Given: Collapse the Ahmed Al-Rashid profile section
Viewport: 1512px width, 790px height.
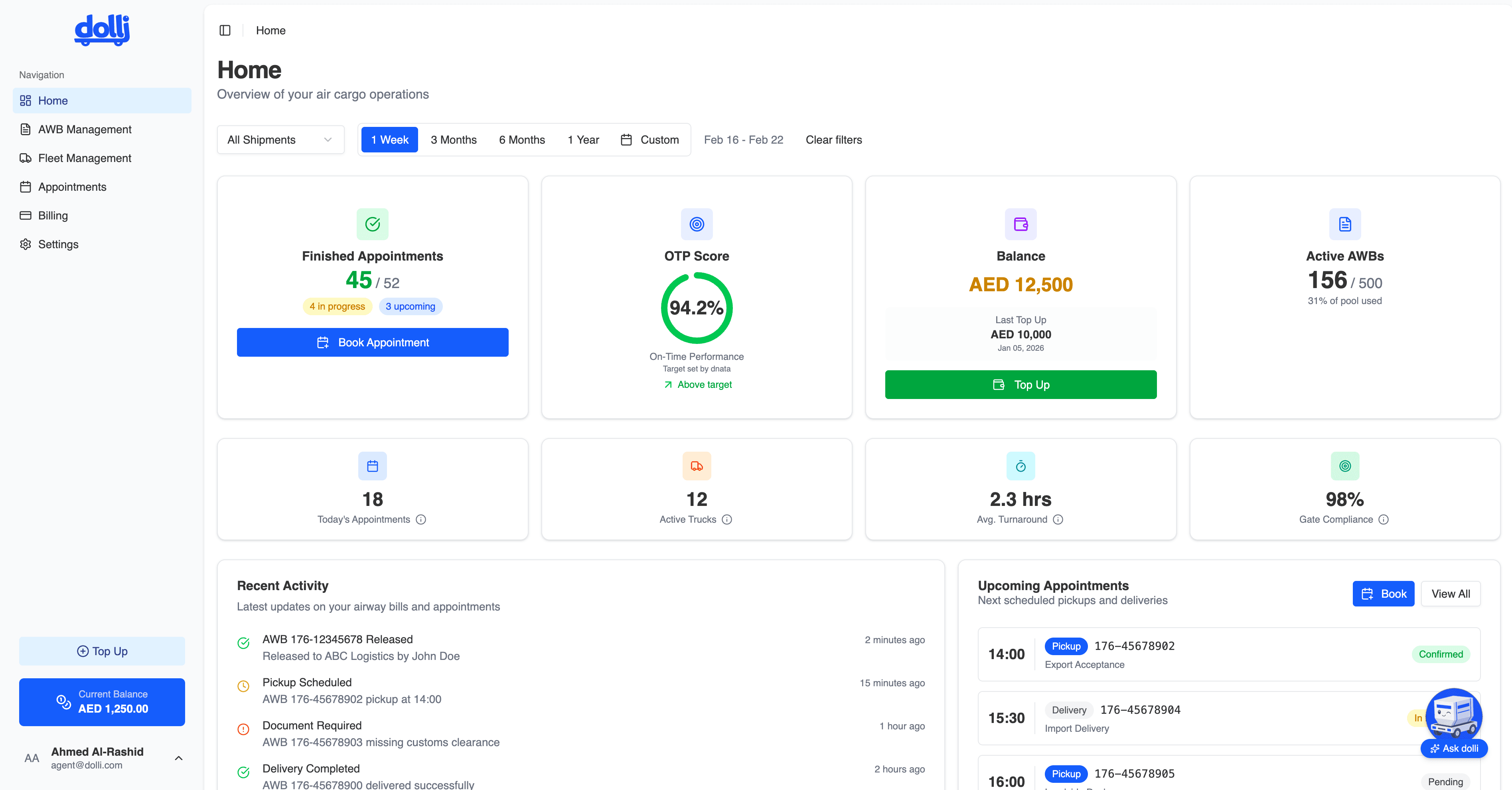Looking at the screenshot, I should coord(178,758).
